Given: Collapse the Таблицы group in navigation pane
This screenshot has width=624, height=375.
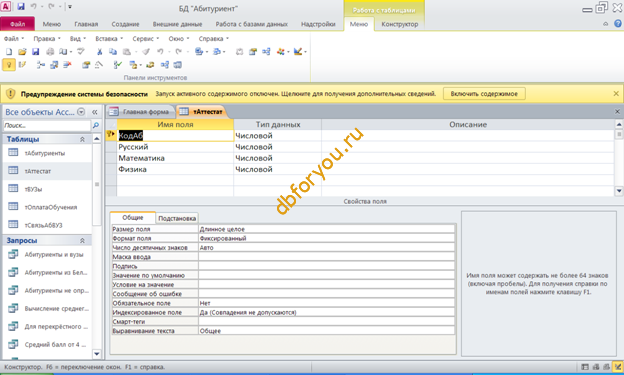Looking at the screenshot, I should [x=82, y=139].
